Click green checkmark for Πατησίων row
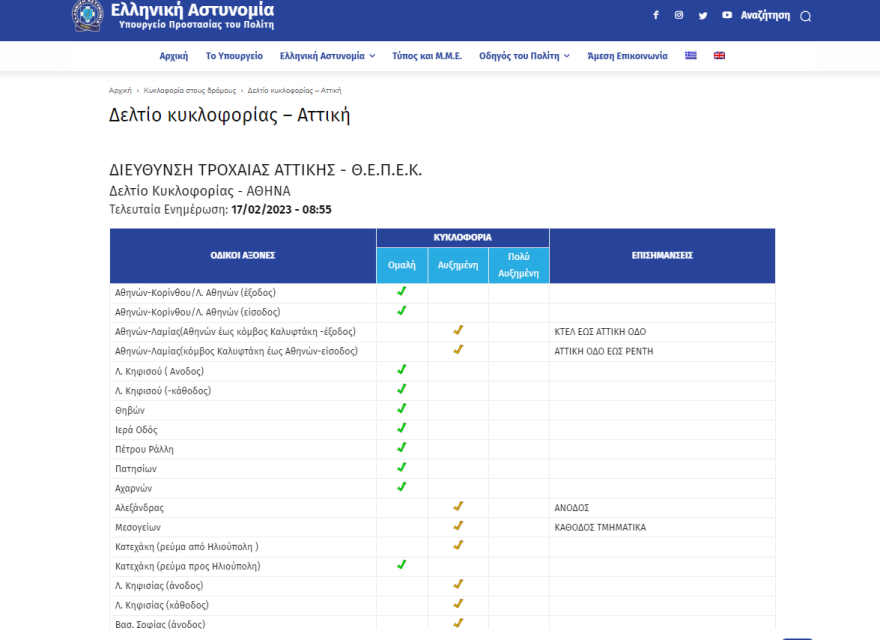Viewport: 880px width, 640px height. 402,467
